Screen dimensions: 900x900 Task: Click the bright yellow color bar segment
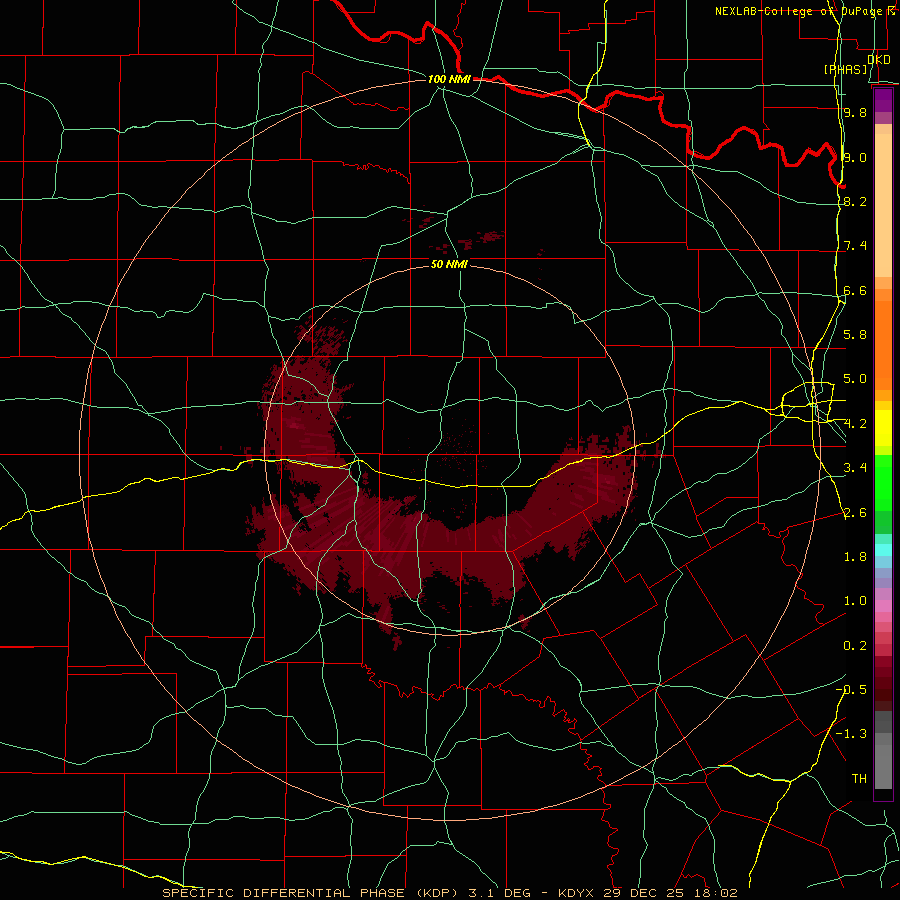[x=883, y=428]
